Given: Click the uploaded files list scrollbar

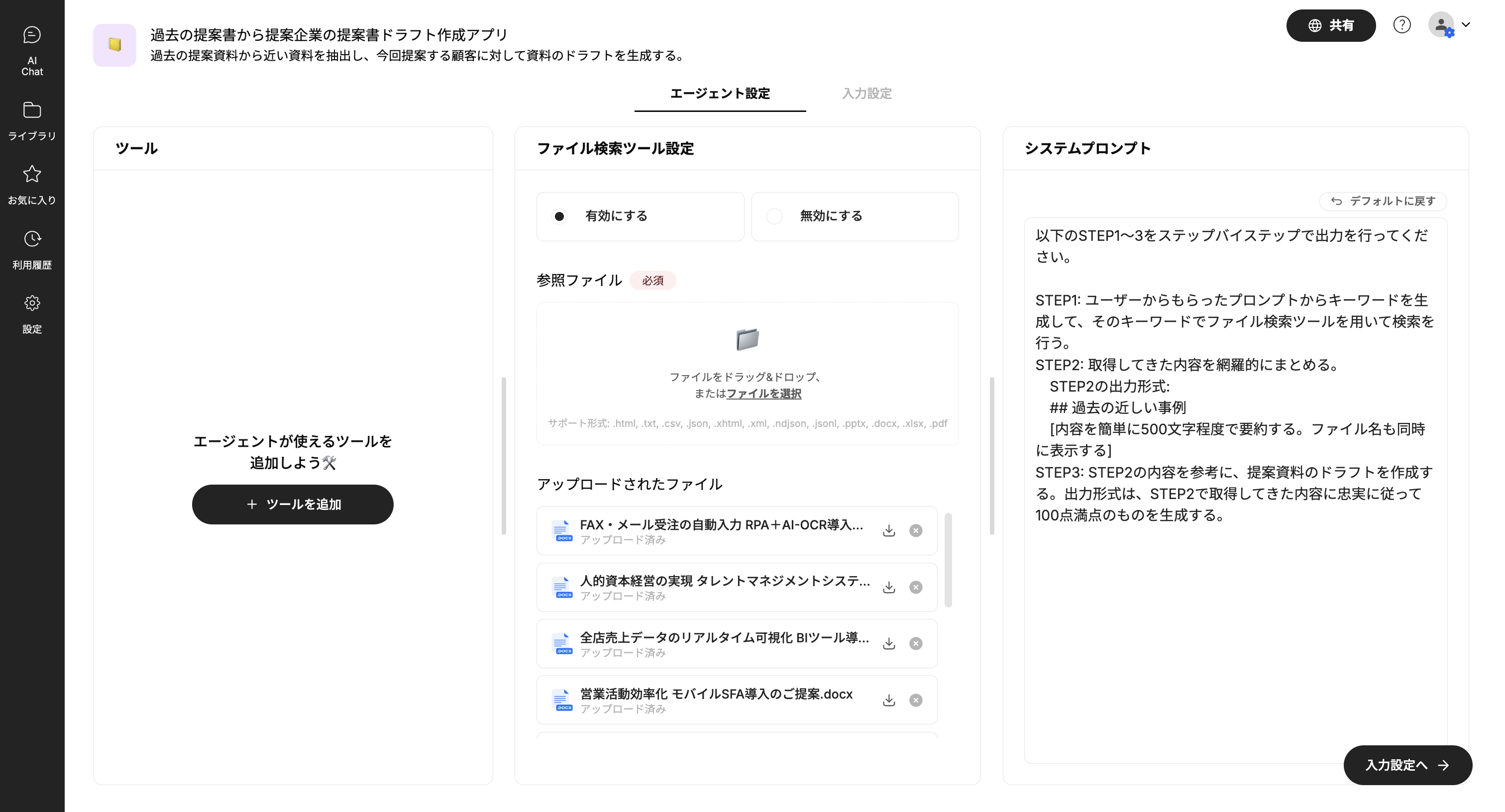Looking at the screenshot, I should click(x=948, y=560).
